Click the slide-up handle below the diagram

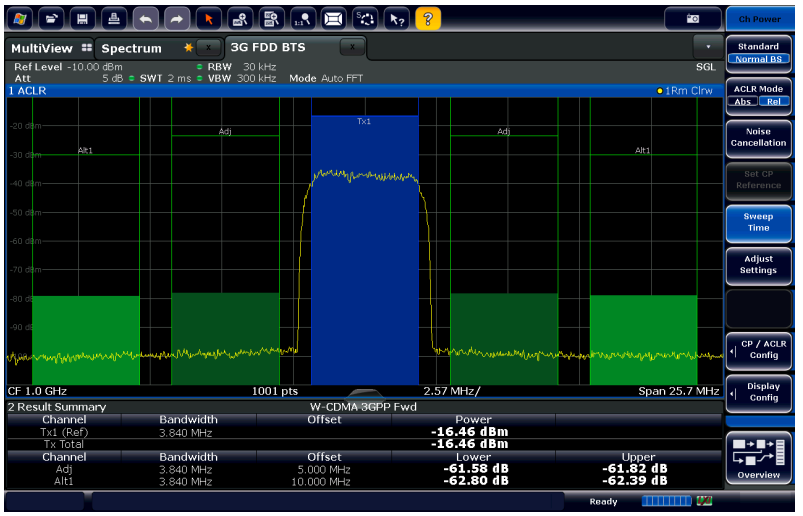tap(364, 393)
